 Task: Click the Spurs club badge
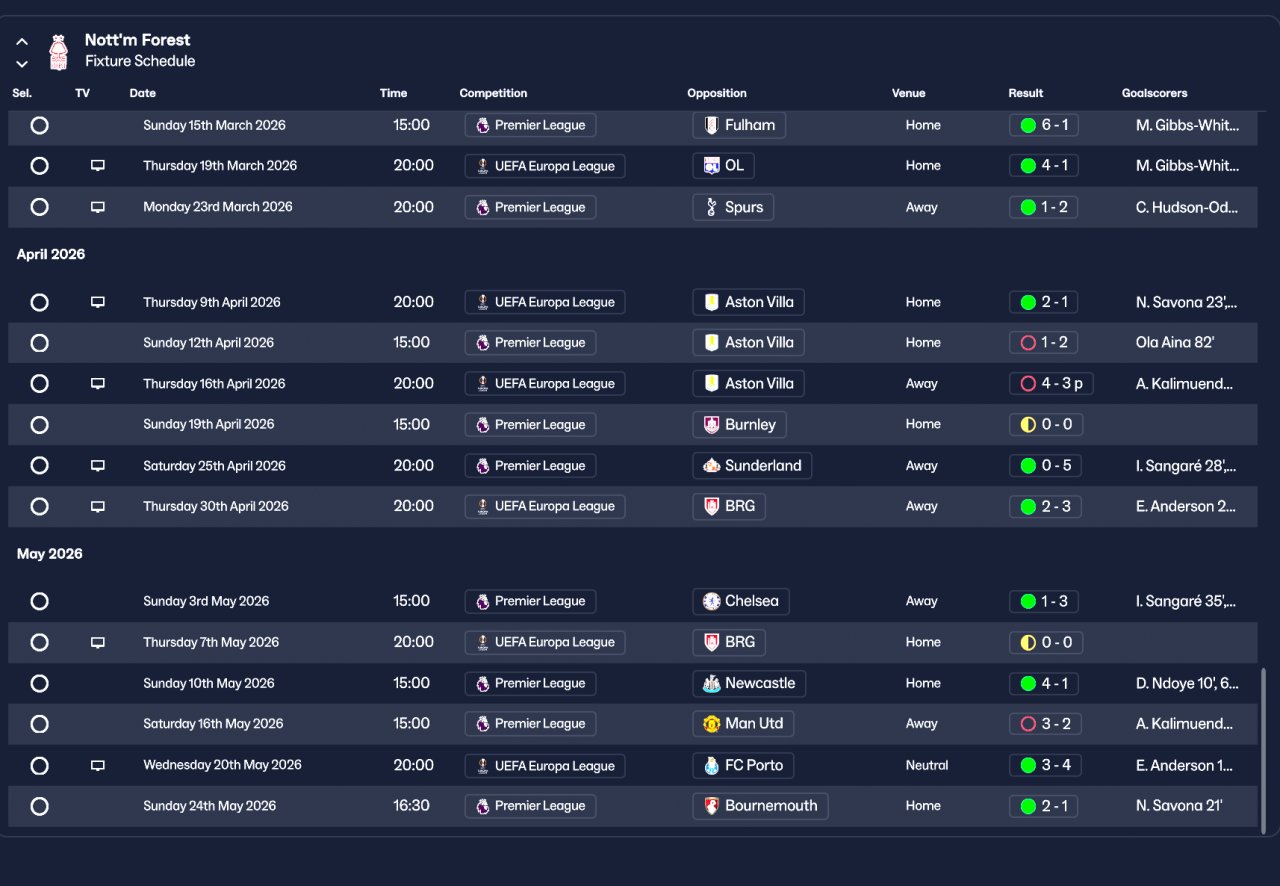pyautogui.click(x=711, y=207)
